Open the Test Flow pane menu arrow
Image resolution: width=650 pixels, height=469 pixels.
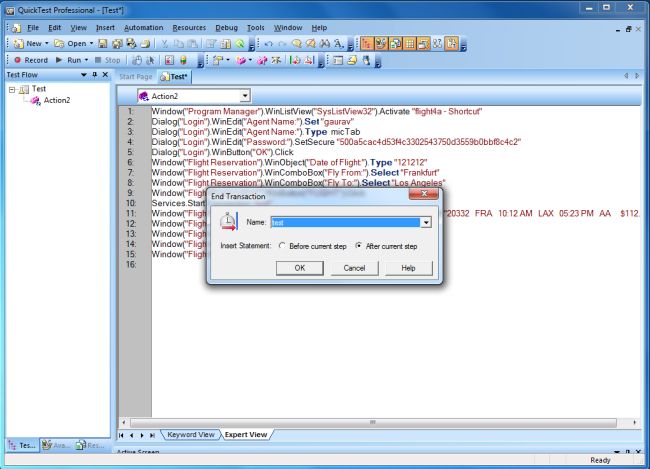tap(84, 75)
